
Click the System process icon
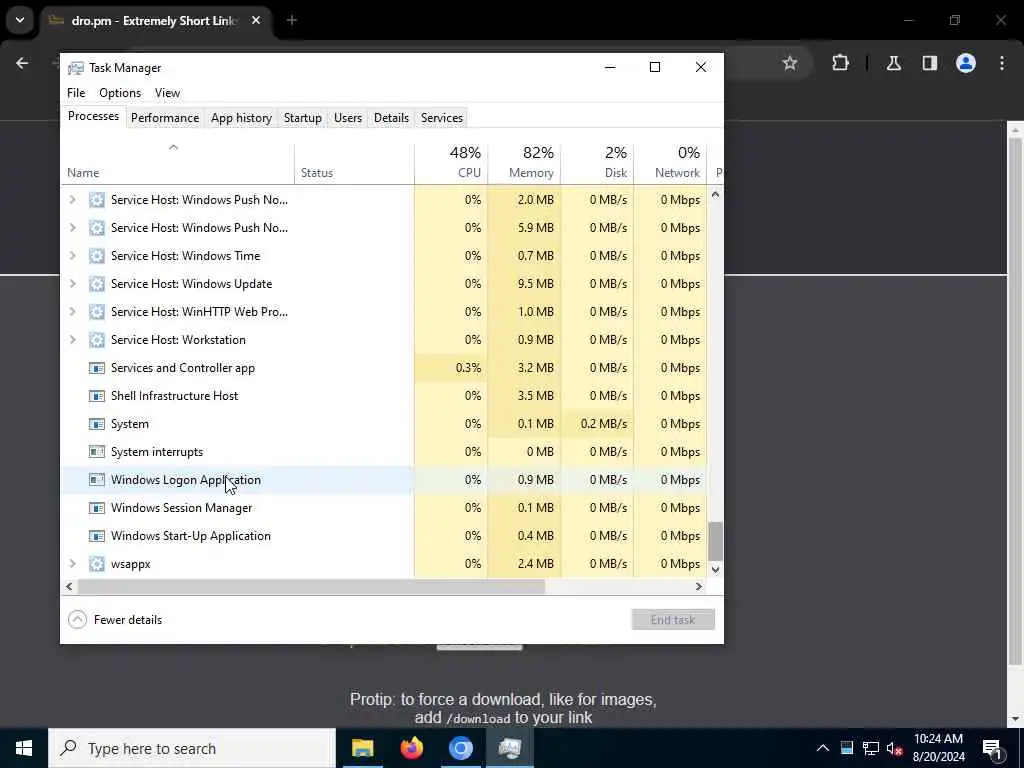point(97,424)
